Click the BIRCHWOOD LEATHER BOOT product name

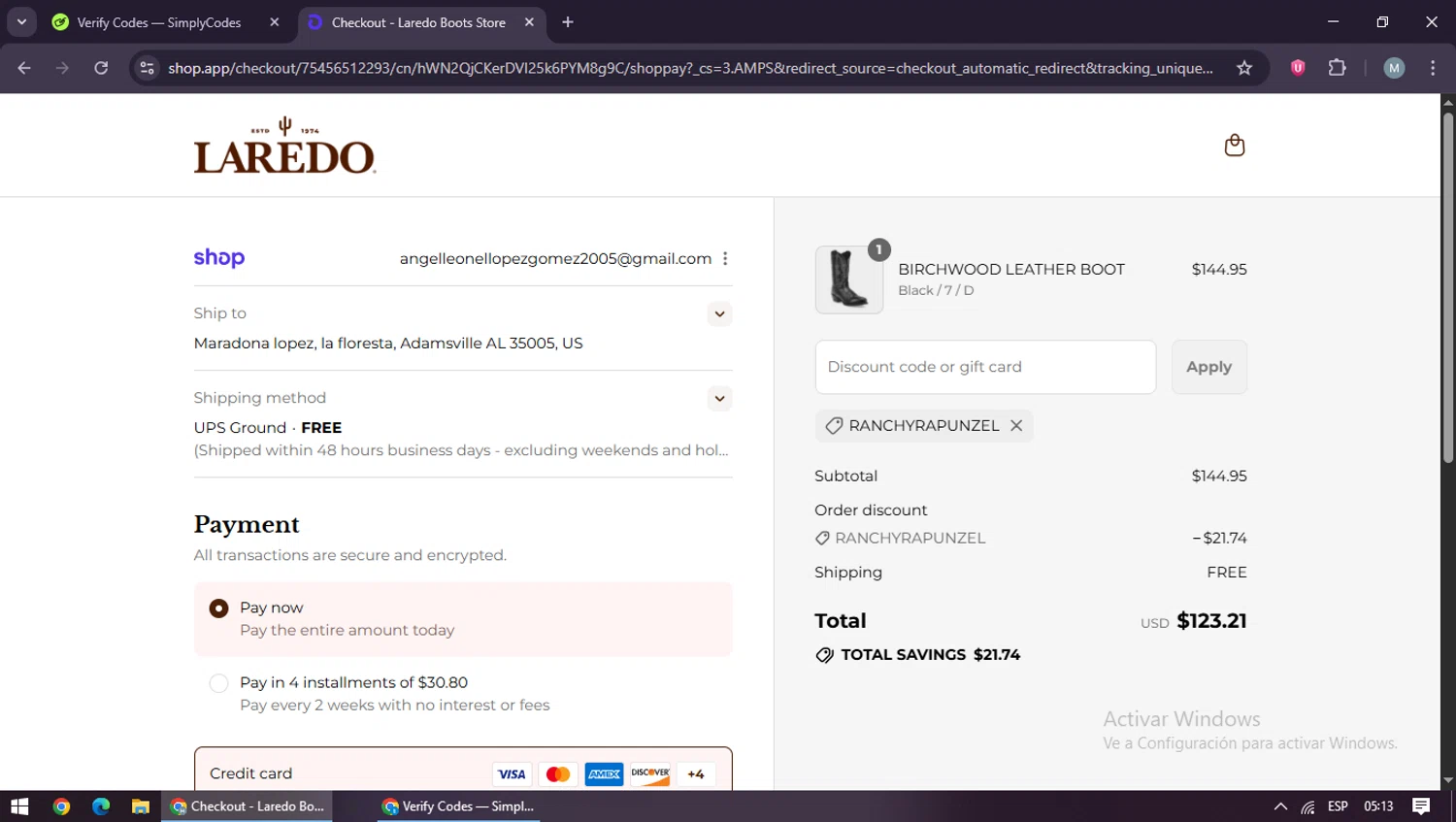(x=1011, y=270)
